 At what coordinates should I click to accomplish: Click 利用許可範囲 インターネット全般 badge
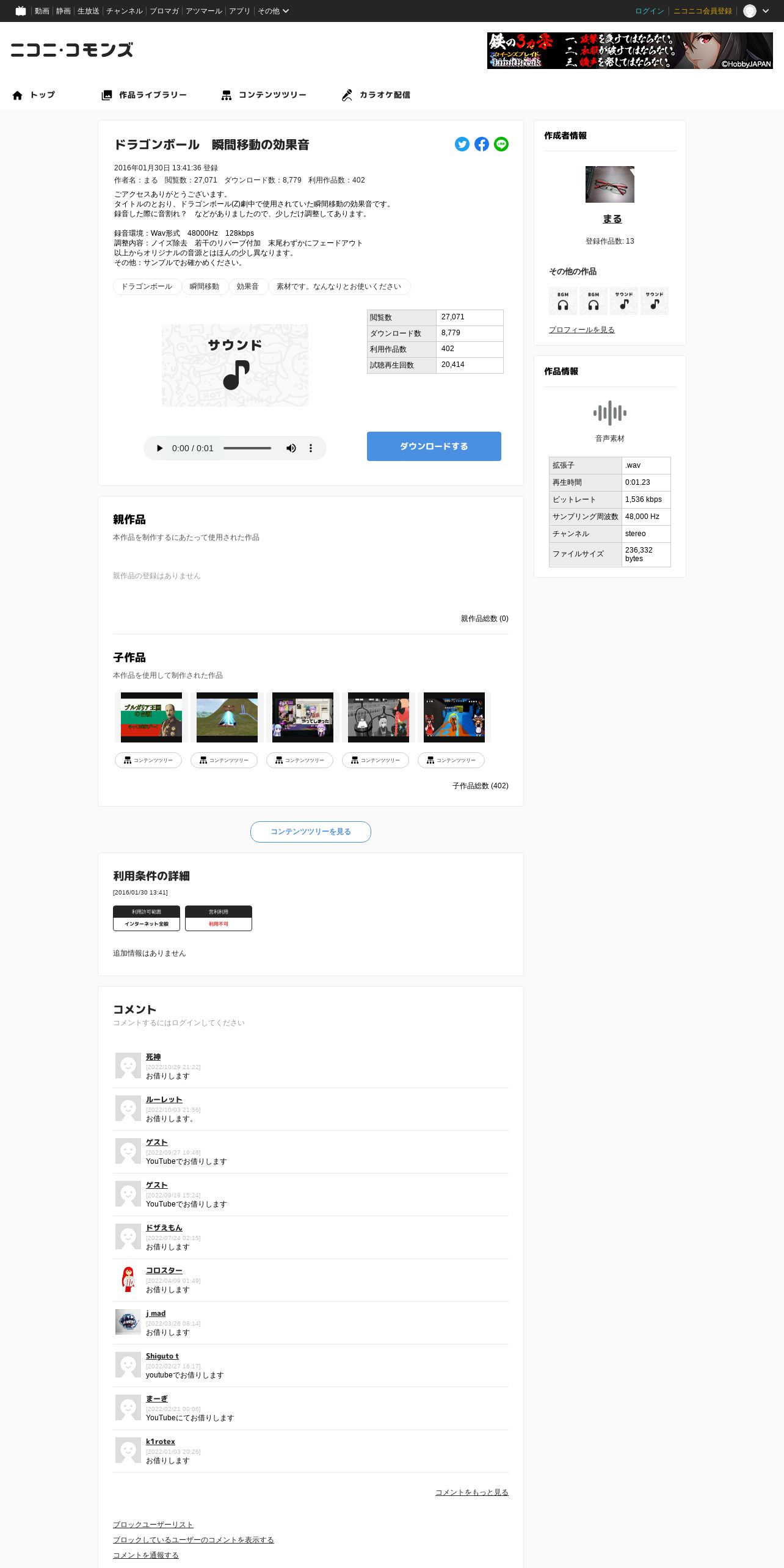[x=147, y=918]
